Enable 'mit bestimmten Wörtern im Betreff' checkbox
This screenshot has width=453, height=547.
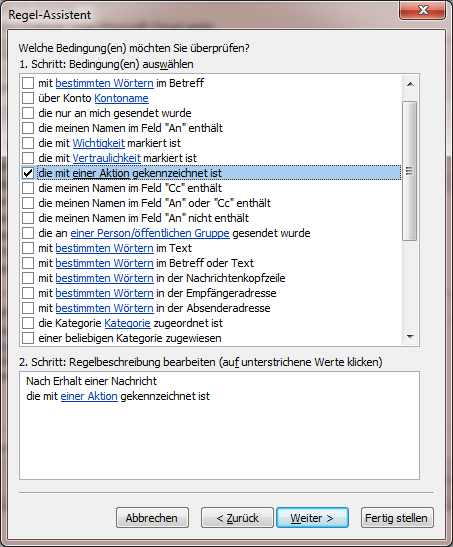[x=28, y=83]
